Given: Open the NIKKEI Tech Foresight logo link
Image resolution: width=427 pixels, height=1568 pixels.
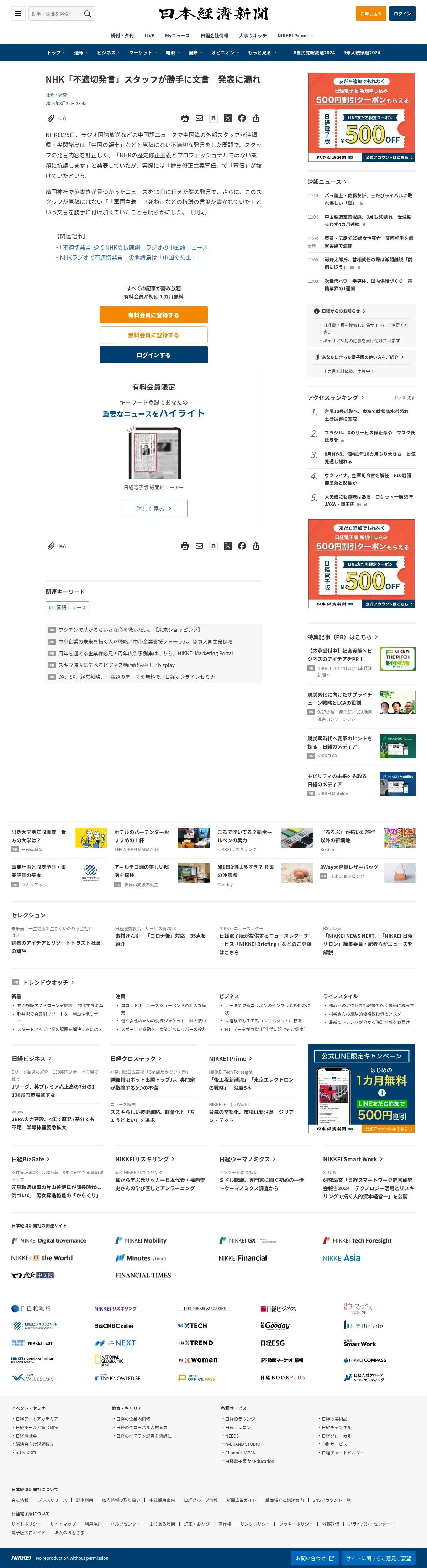Looking at the screenshot, I should [x=357, y=1240].
